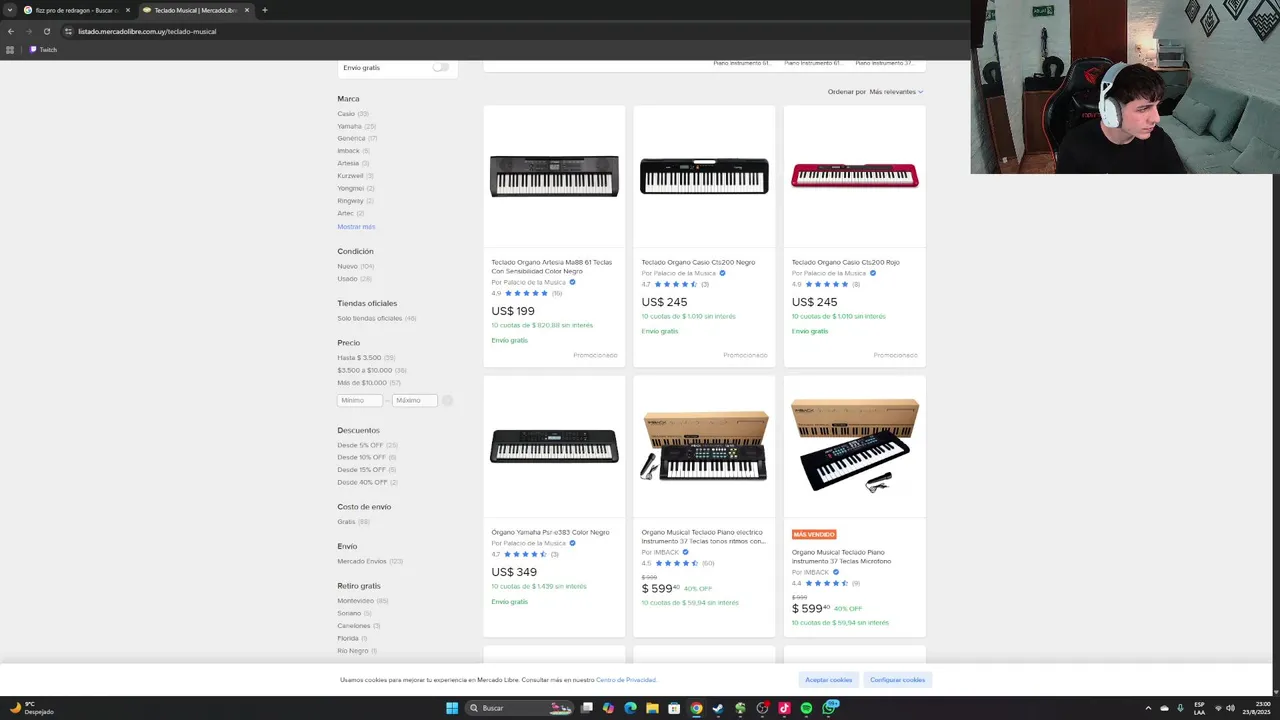Click star rating of Yamaha Psr-e383
The image size is (1280, 720).
coord(525,554)
